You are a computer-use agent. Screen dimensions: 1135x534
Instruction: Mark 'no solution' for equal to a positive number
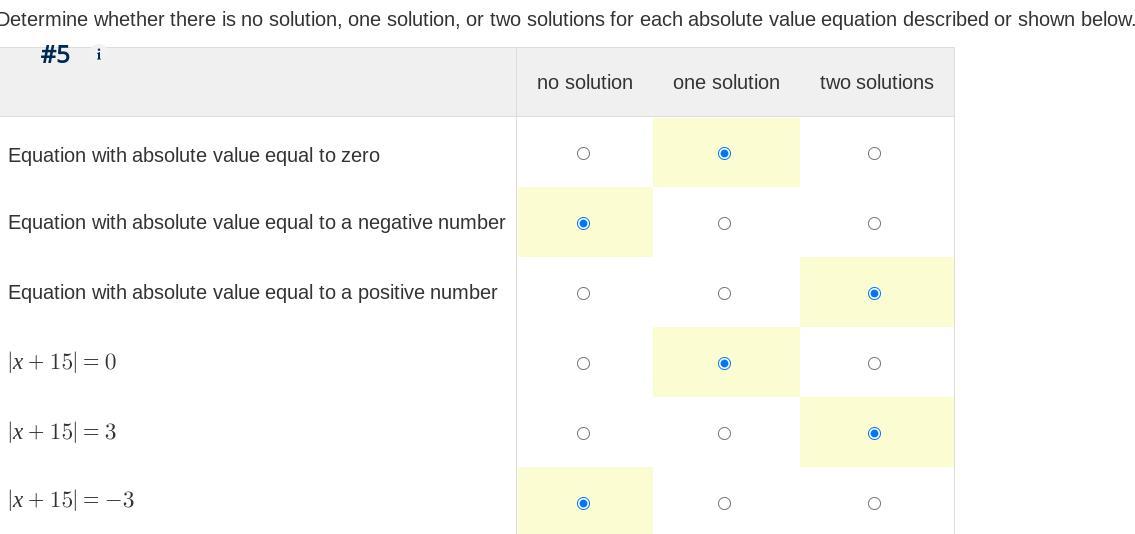(x=584, y=293)
